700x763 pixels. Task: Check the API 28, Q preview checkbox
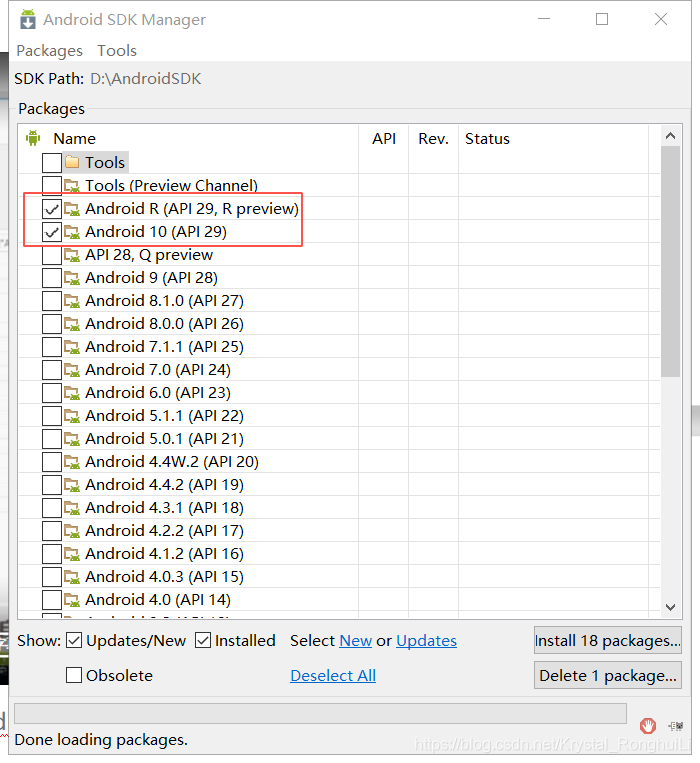tap(52, 254)
